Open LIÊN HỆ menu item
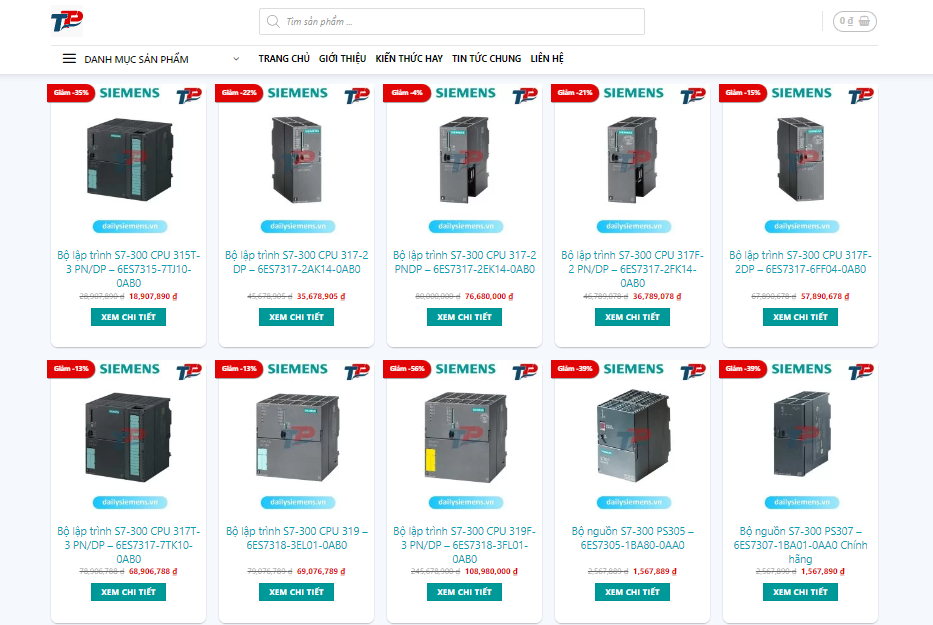This screenshot has height=625, width=933. [547, 58]
